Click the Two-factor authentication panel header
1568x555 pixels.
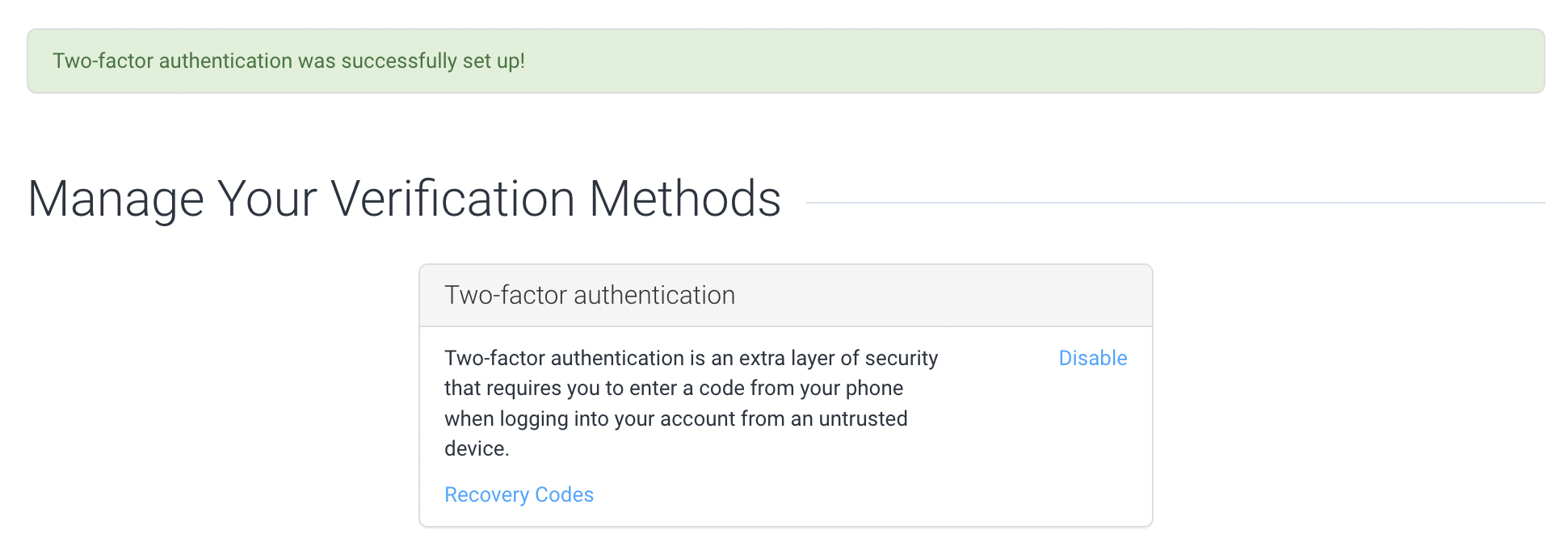click(785, 295)
